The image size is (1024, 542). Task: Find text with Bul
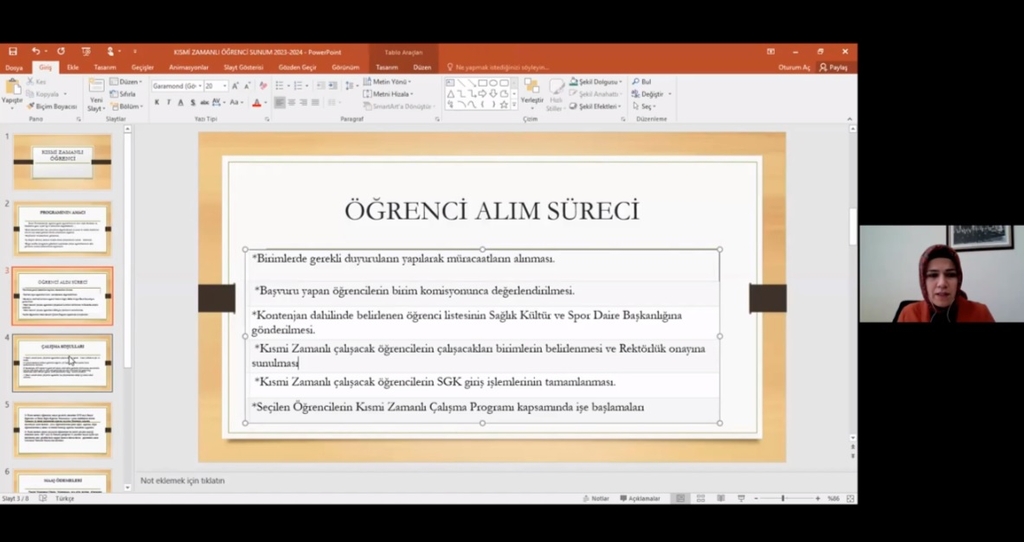pyautogui.click(x=641, y=82)
